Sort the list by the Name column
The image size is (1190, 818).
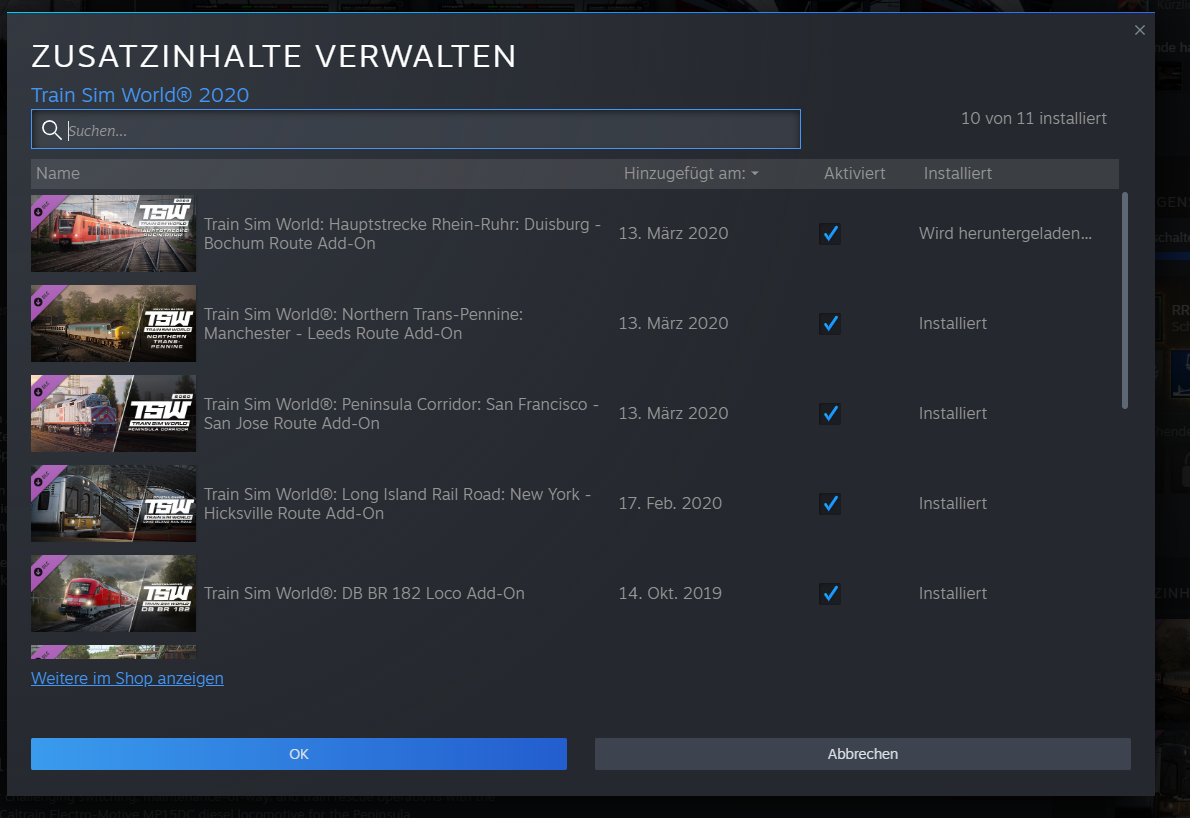tap(58, 174)
